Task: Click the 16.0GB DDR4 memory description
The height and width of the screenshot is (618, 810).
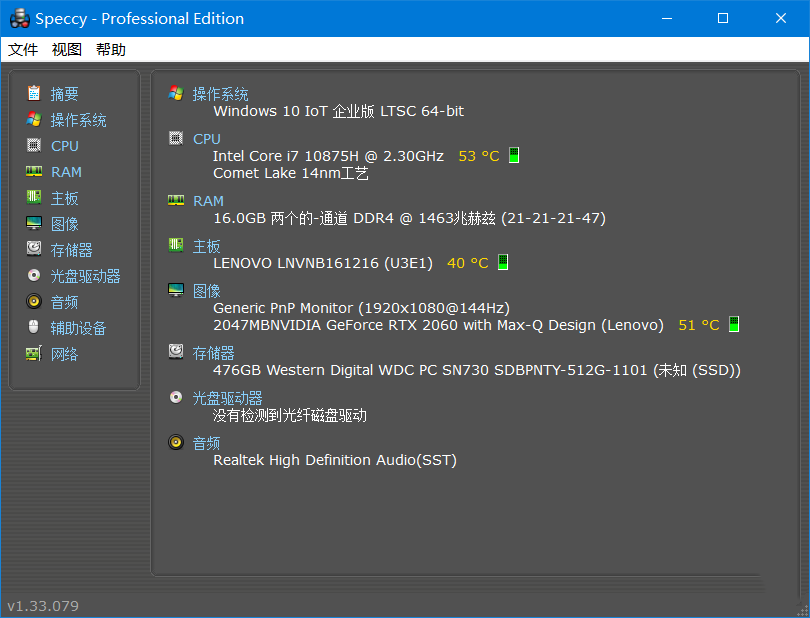Action: point(409,218)
